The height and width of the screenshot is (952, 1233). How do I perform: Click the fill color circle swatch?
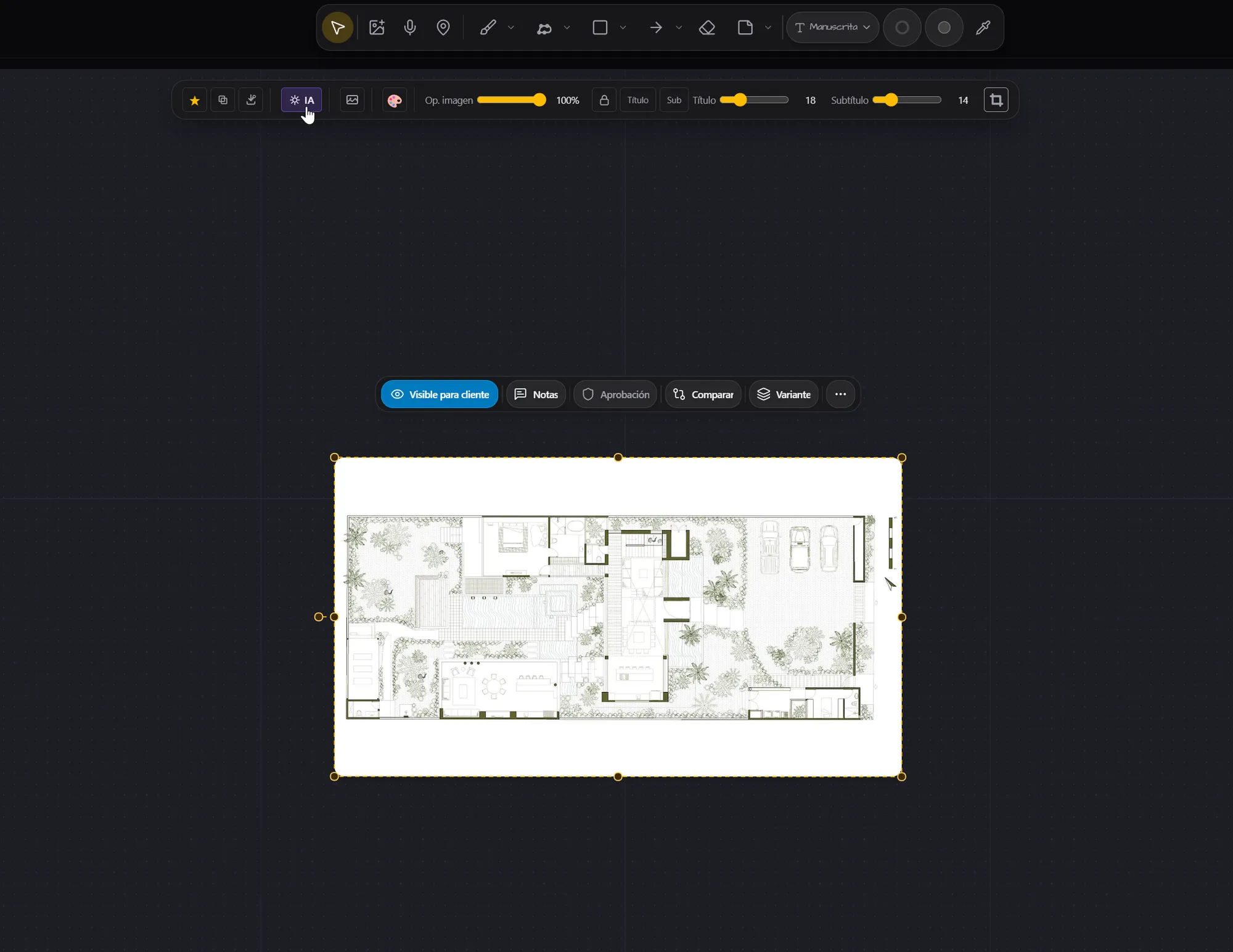[x=944, y=28]
